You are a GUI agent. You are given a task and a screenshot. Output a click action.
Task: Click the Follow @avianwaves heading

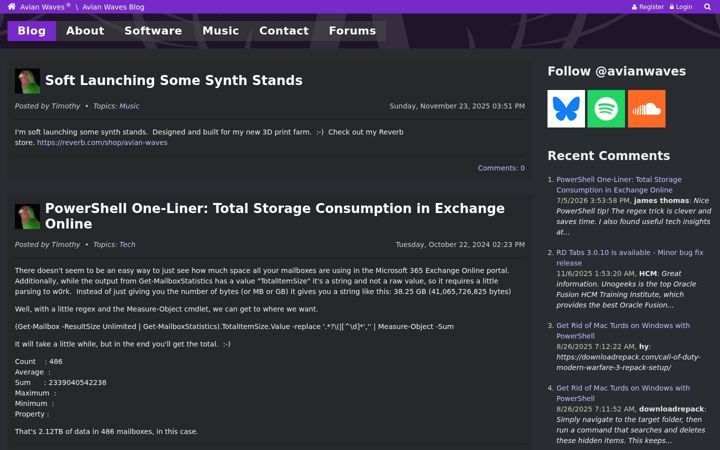pos(616,72)
